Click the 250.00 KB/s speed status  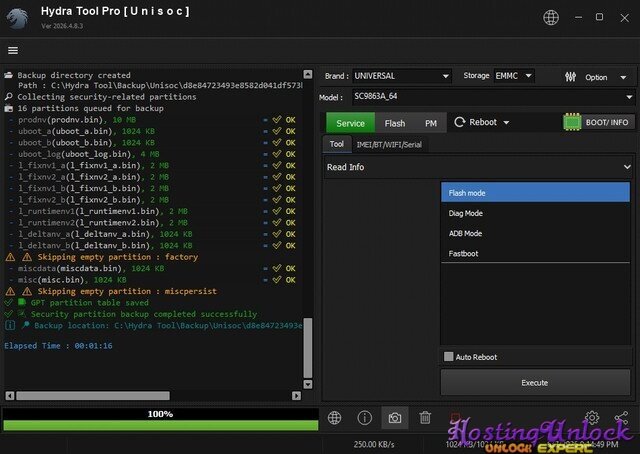[374, 444]
